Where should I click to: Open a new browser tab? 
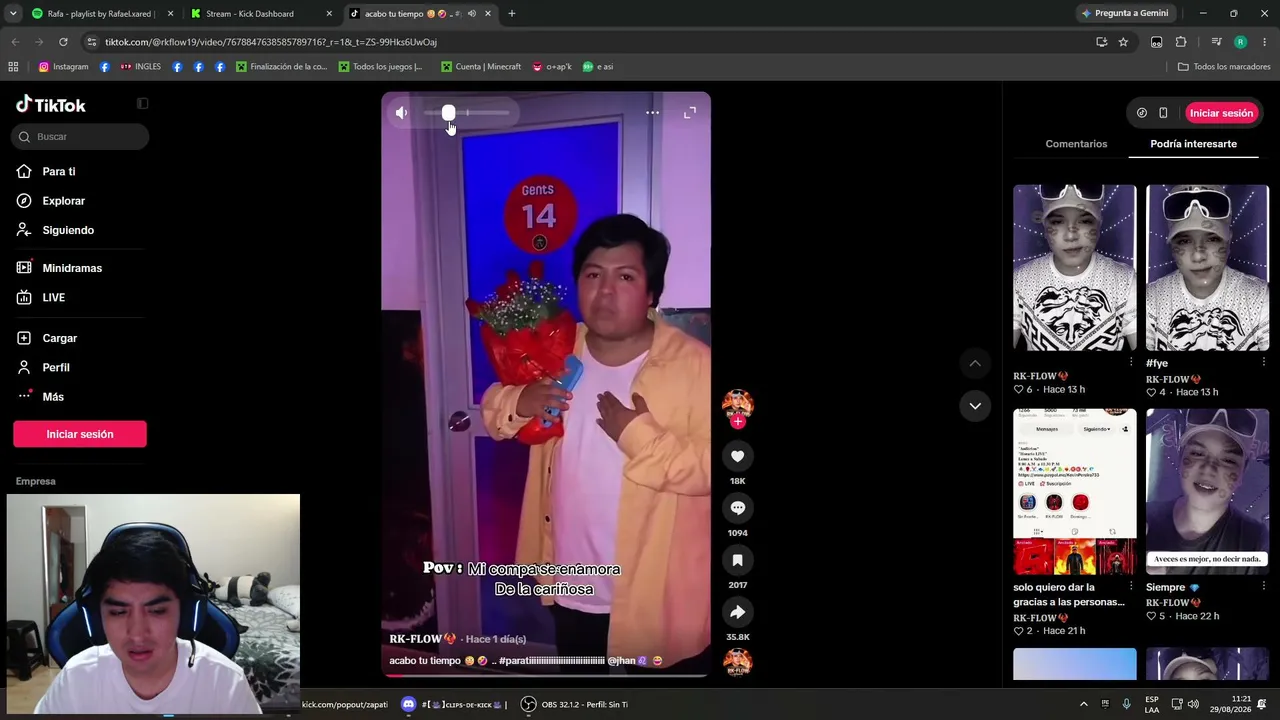(512, 14)
